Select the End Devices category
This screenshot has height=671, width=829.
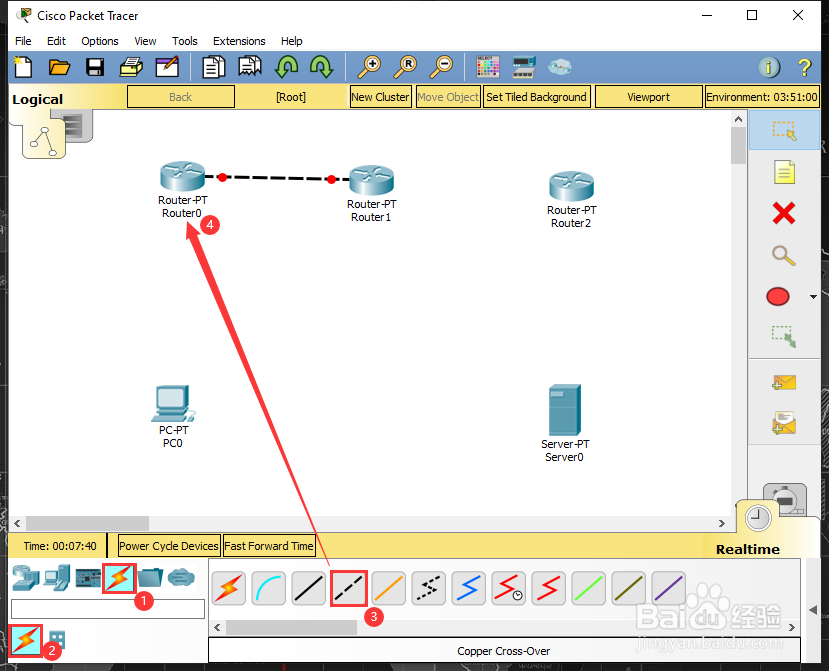(57, 578)
